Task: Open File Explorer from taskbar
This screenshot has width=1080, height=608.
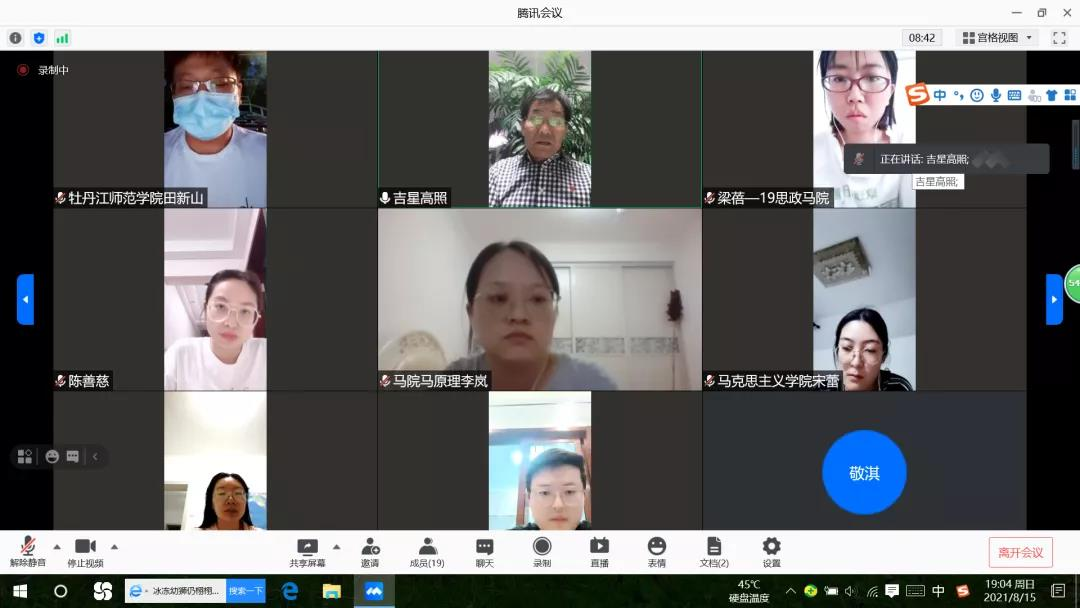Action: tap(332, 591)
